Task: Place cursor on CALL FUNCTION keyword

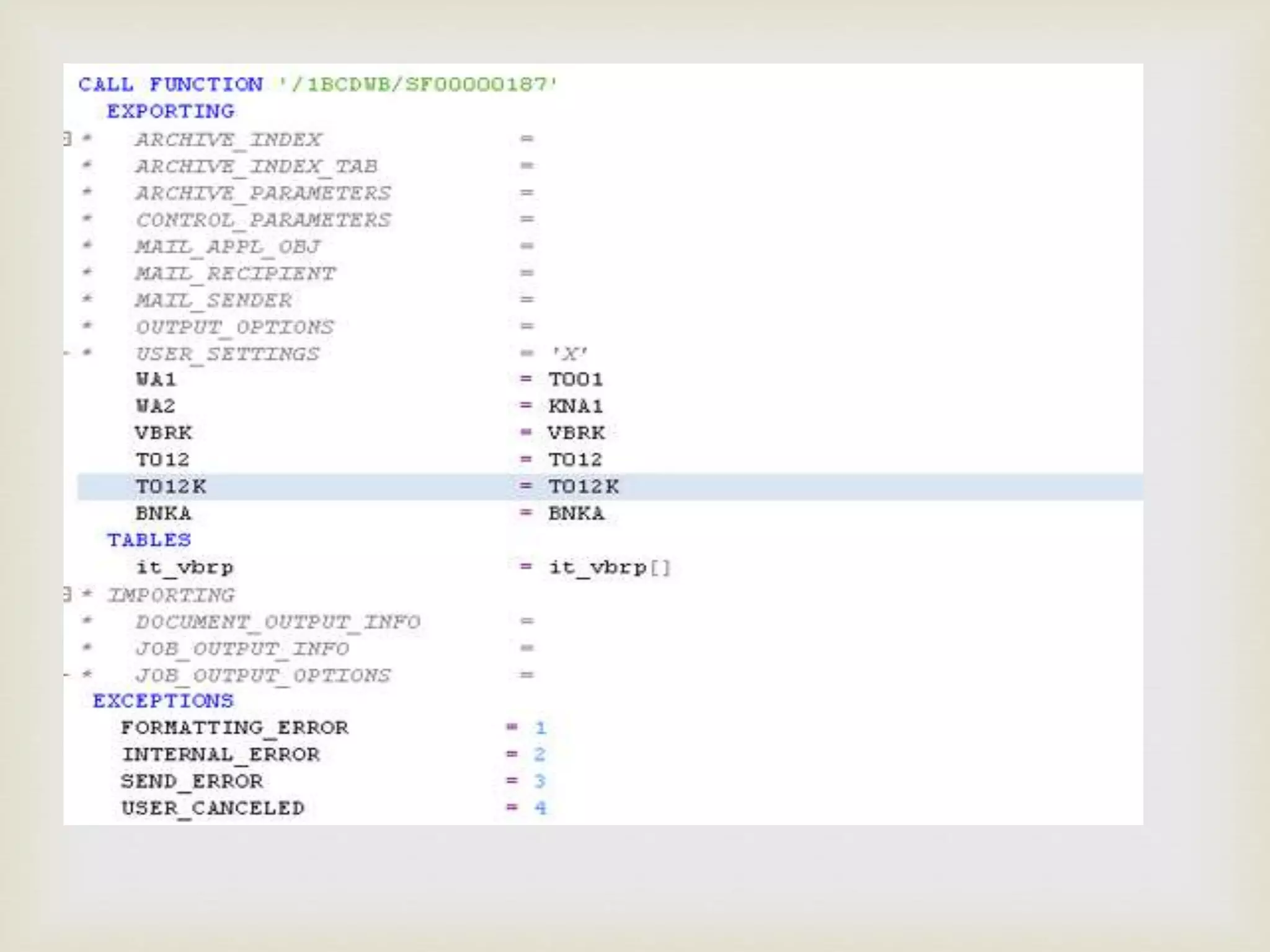Action: point(170,84)
